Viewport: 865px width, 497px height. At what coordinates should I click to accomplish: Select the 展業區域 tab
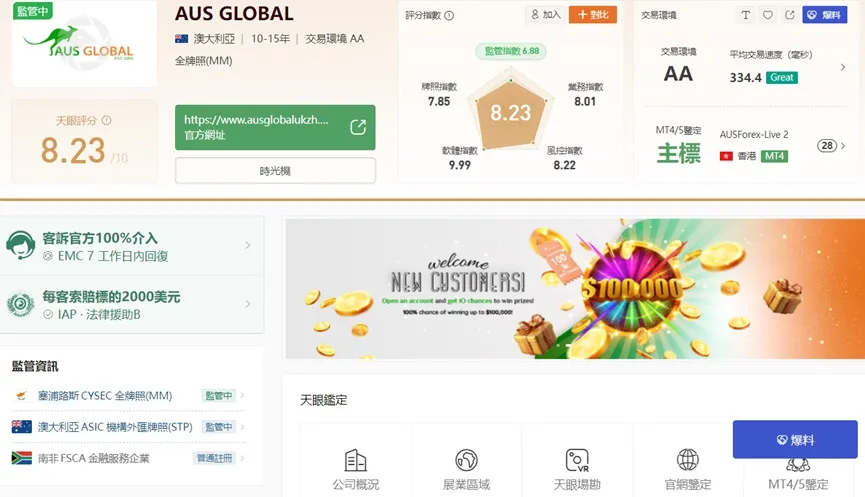pos(466,469)
